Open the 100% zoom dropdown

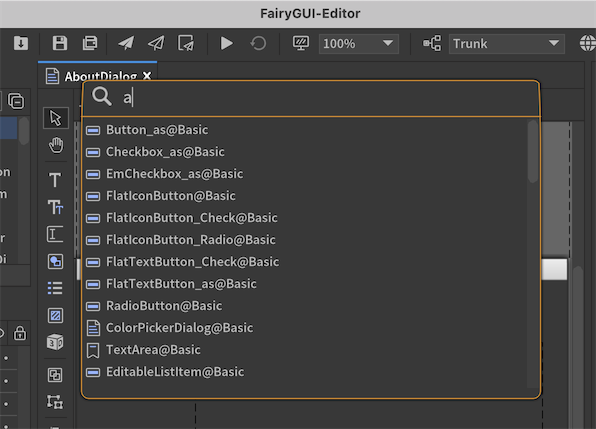click(x=358, y=44)
